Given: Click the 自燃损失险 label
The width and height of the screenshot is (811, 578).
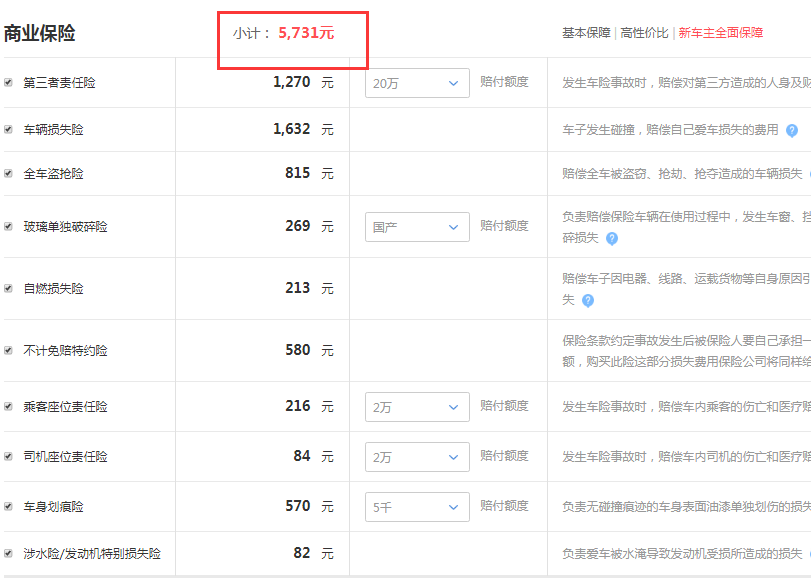Looking at the screenshot, I should click(53, 288).
